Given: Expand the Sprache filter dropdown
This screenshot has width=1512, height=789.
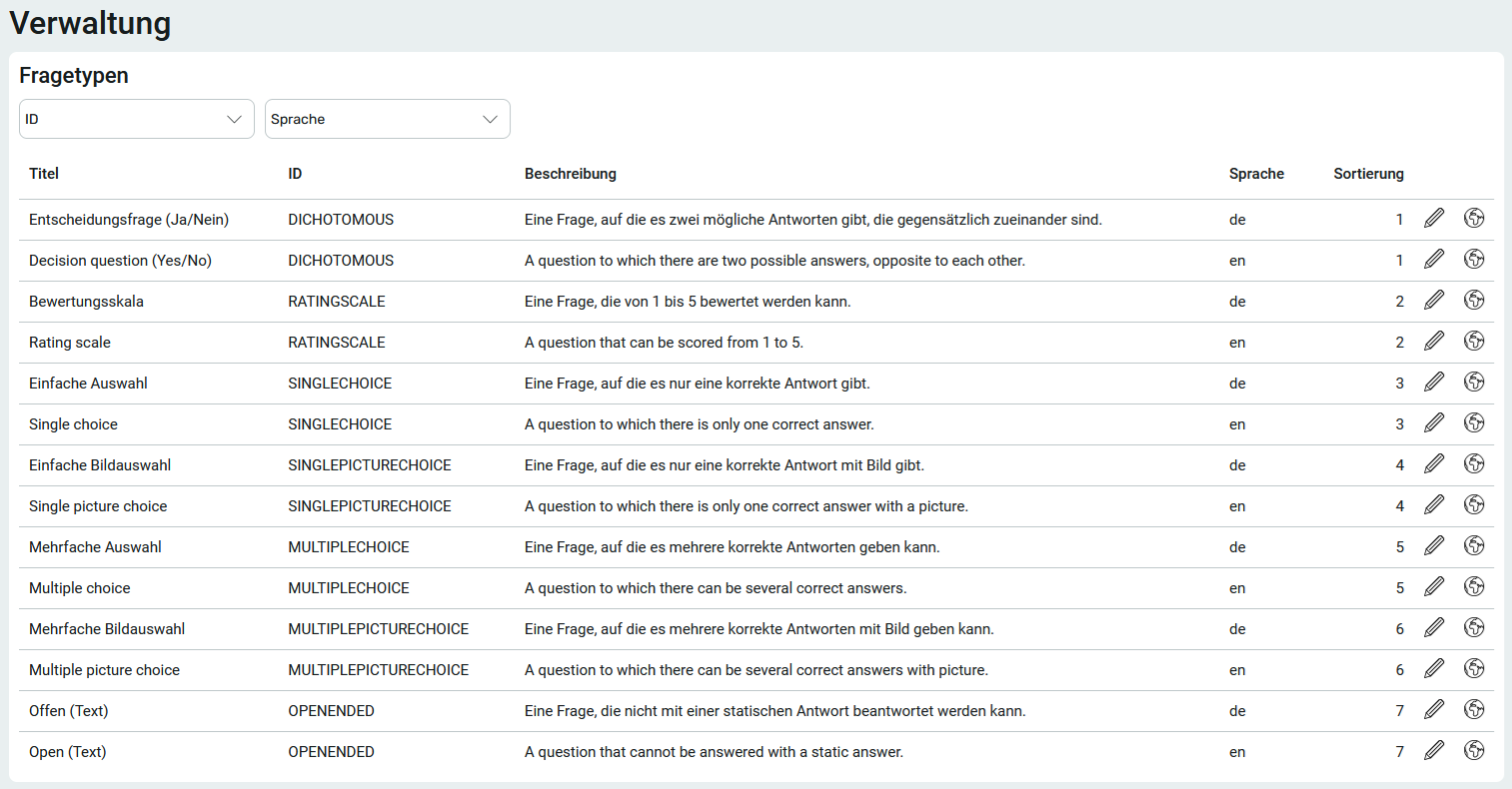Looking at the screenshot, I should point(387,119).
